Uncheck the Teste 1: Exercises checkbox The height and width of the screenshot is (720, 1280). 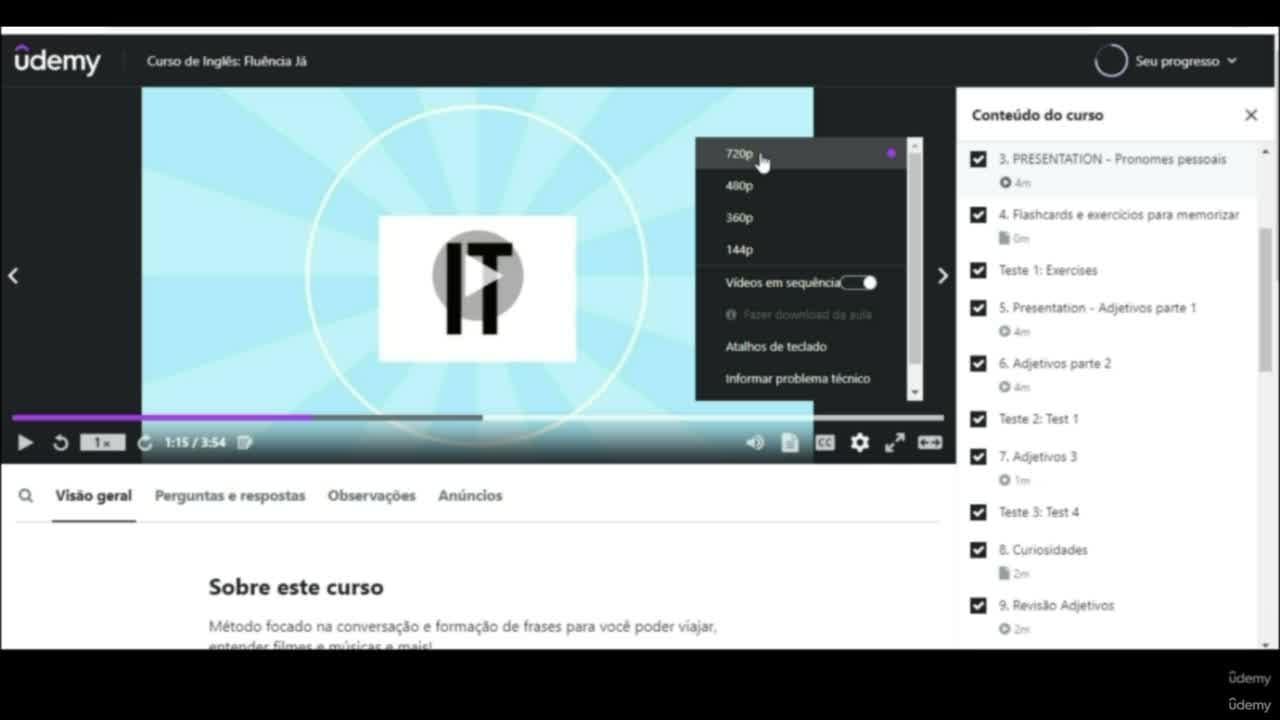[x=978, y=270]
